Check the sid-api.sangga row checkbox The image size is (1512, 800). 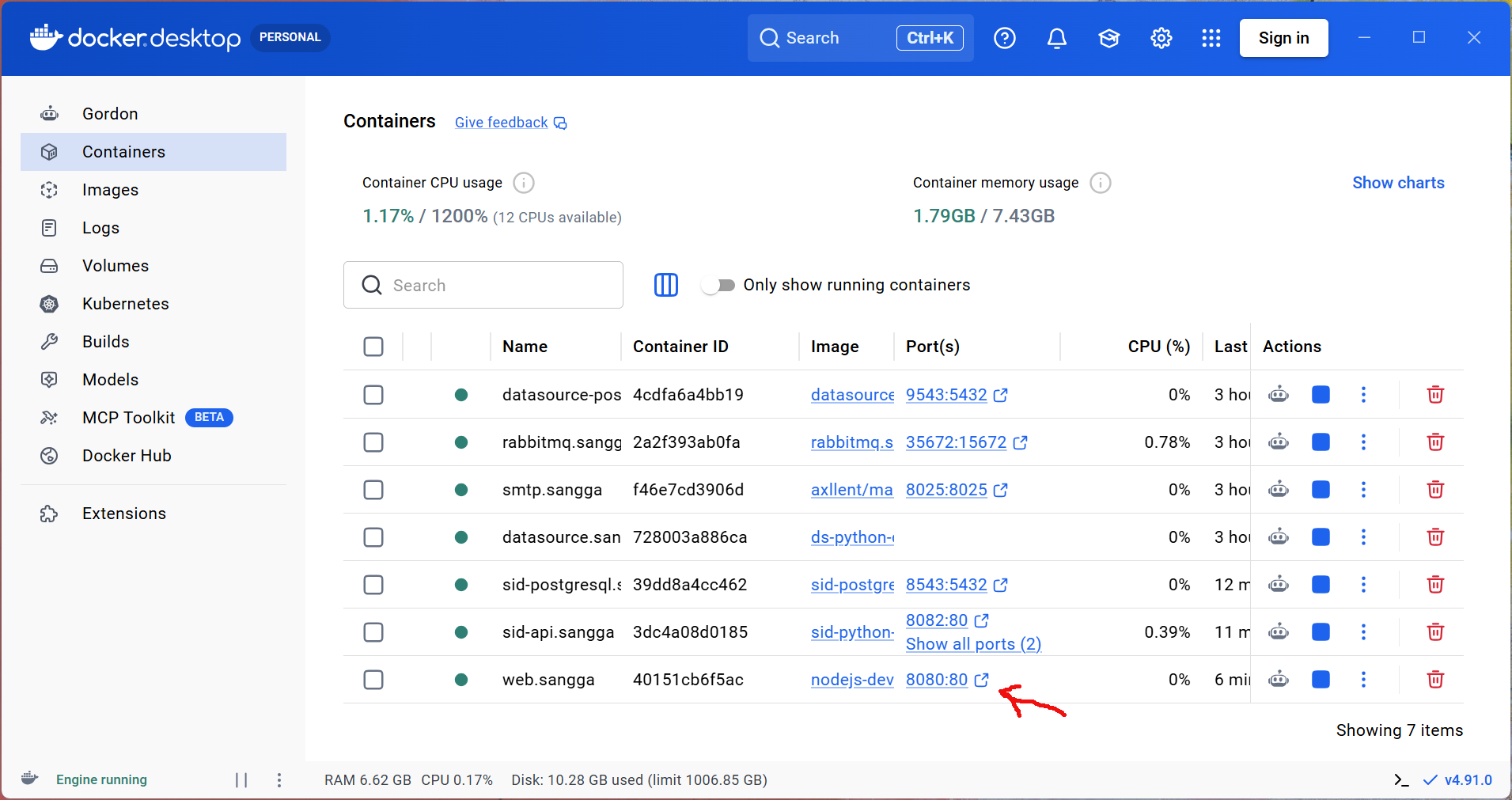pyautogui.click(x=373, y=631)
